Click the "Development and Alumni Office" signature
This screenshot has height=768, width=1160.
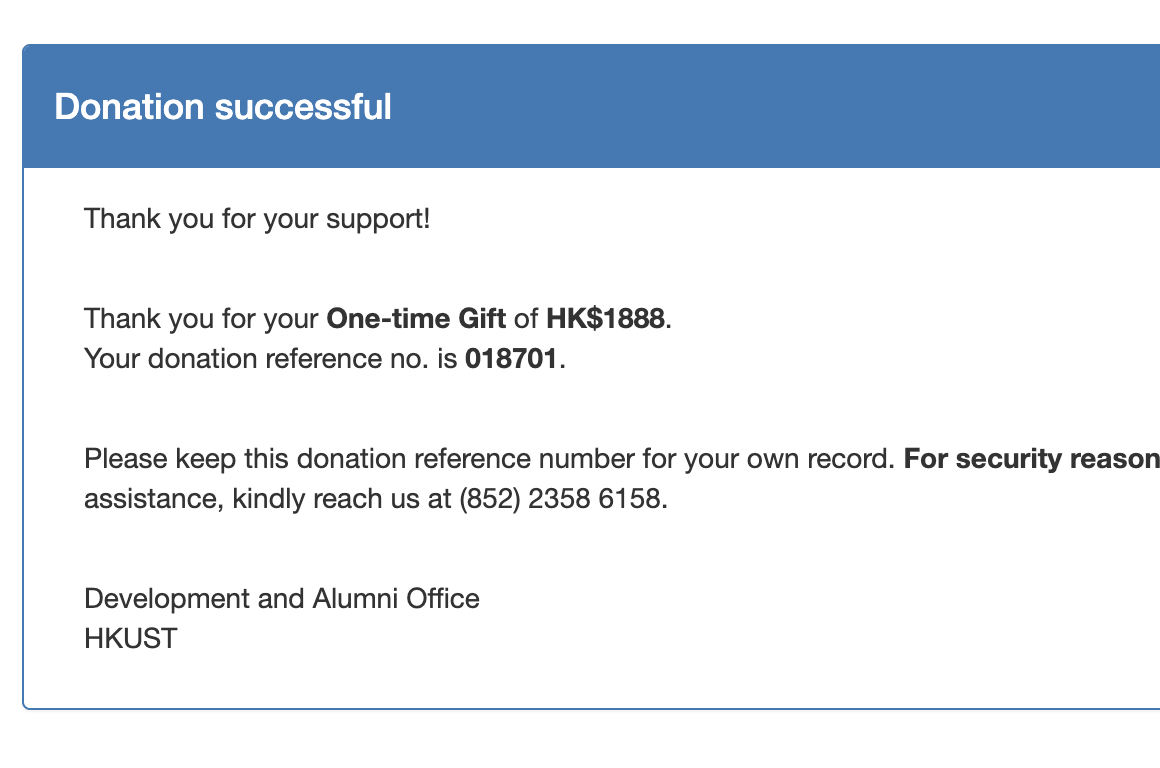pyautogui.click(x=282, y=599)
